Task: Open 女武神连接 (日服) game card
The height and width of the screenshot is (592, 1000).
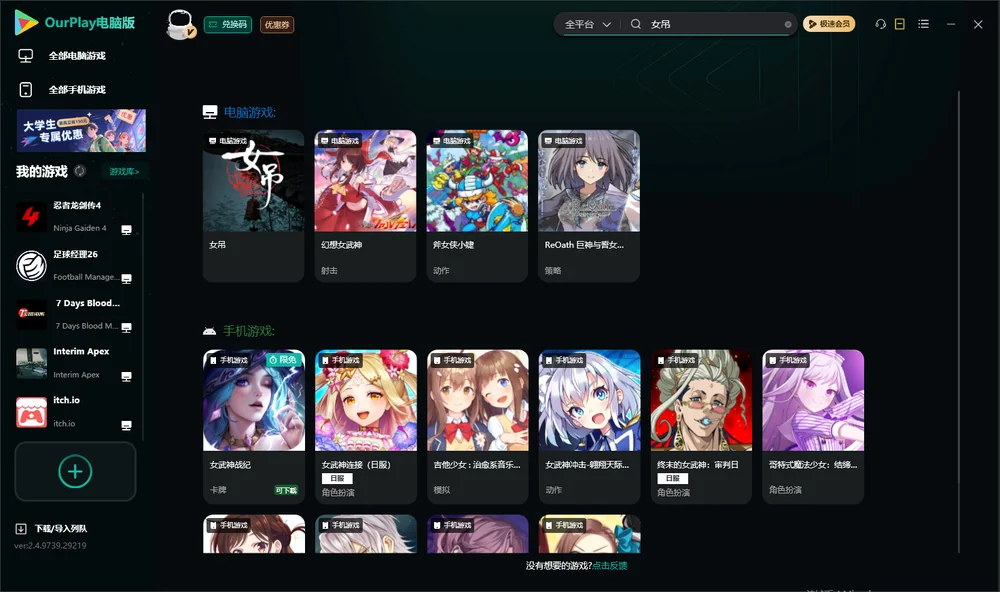Action: coord(365,426)
